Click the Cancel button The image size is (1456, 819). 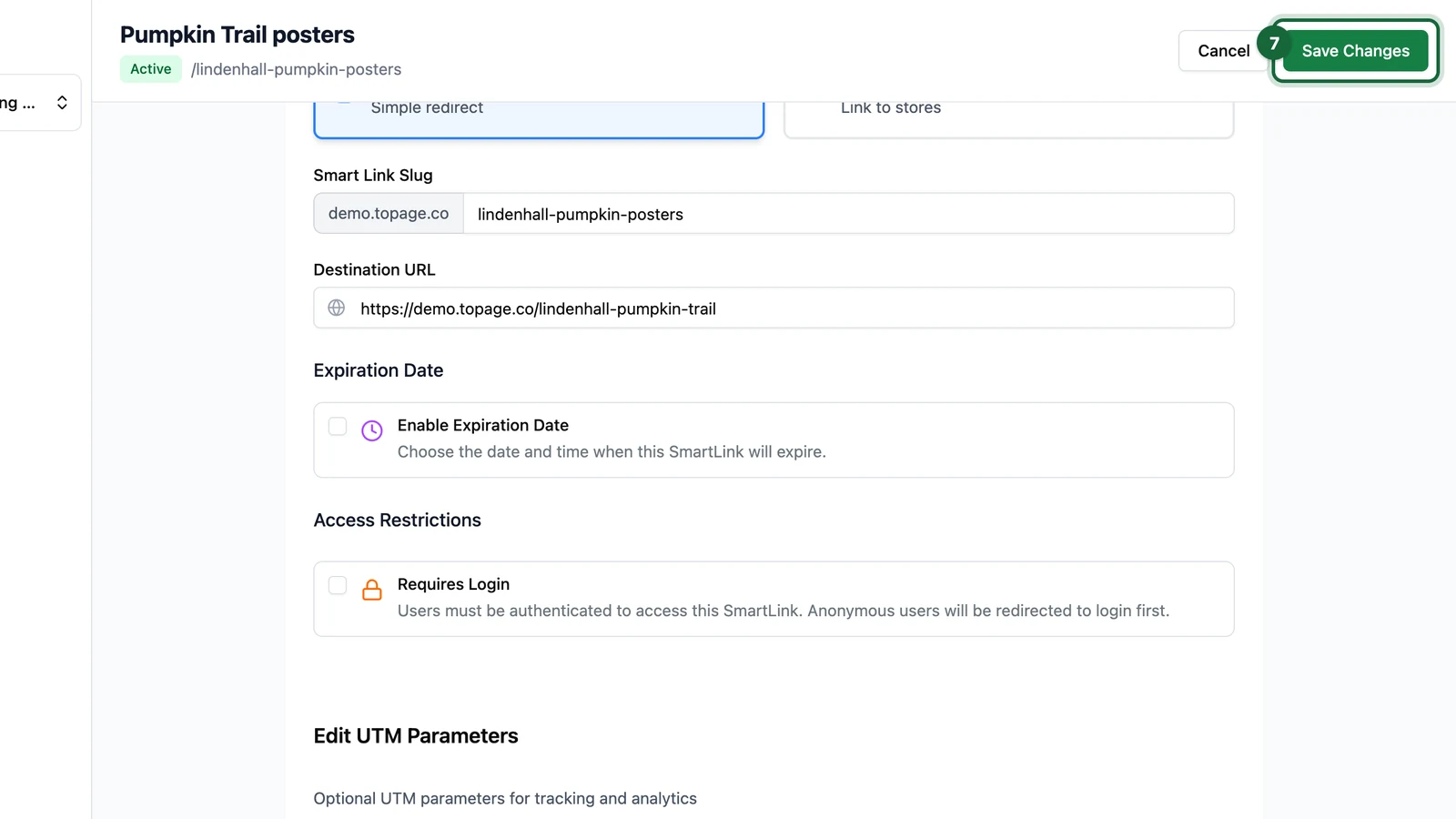pyautogui.click(x=1223, y=51)
